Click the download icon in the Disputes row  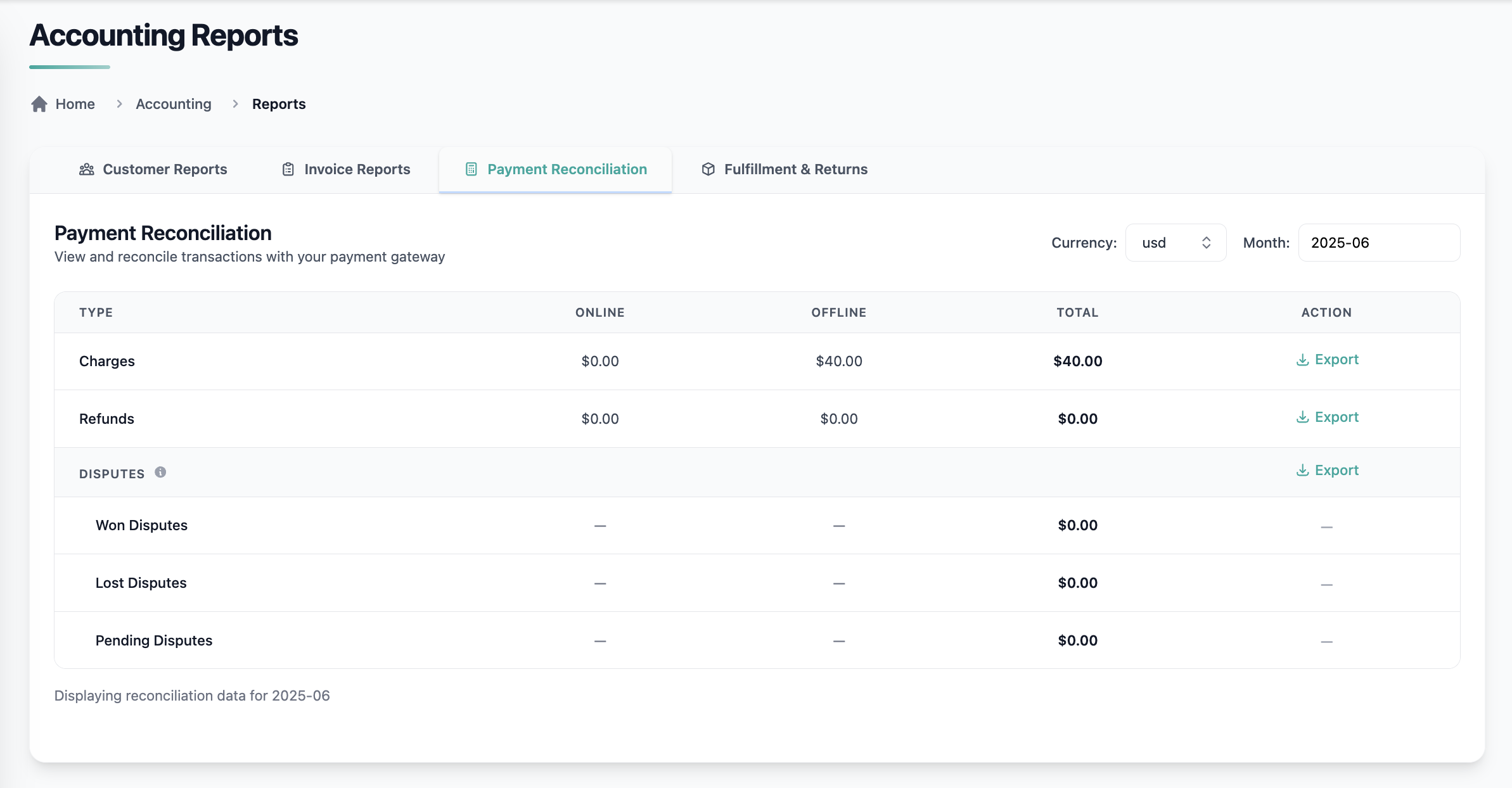1302,471
